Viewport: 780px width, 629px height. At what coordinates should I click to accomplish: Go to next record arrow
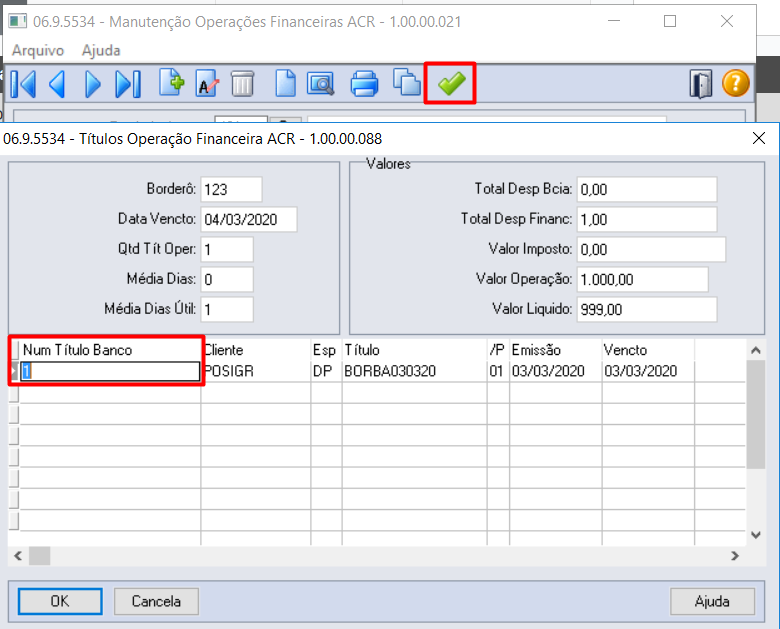pyautogui.click(x=93, y=84)
